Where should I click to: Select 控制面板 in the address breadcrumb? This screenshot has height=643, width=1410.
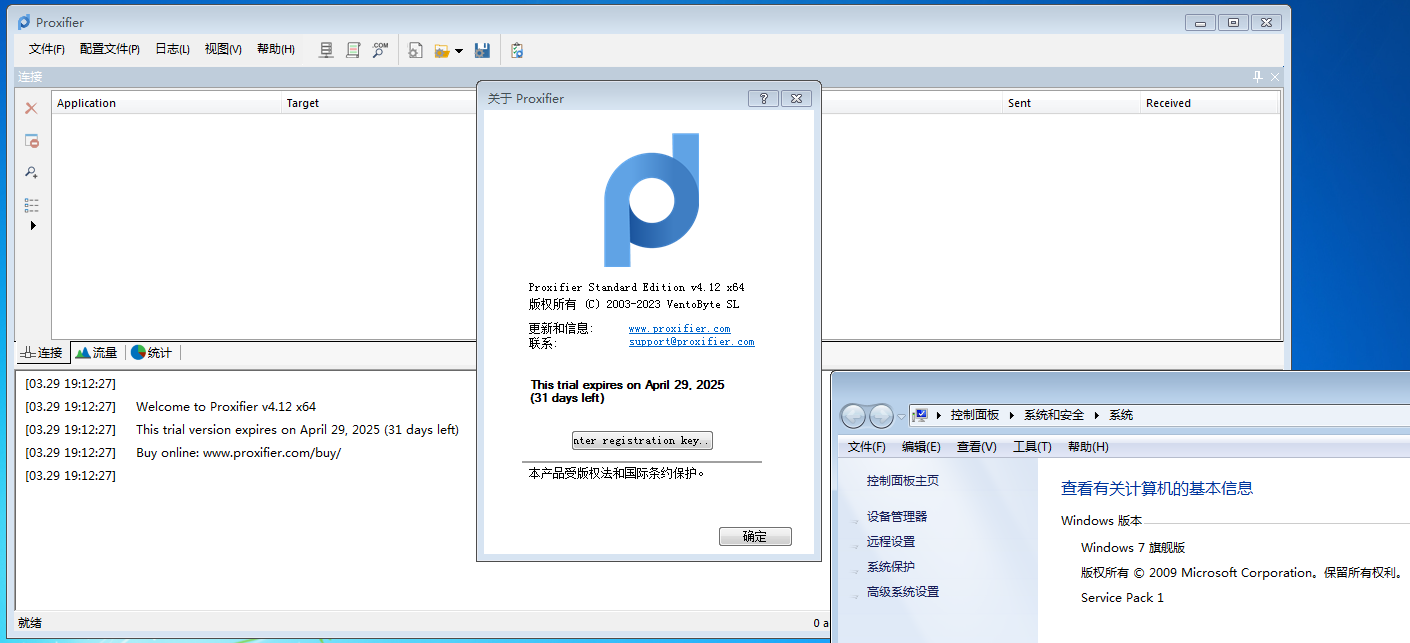pos(975,415)
